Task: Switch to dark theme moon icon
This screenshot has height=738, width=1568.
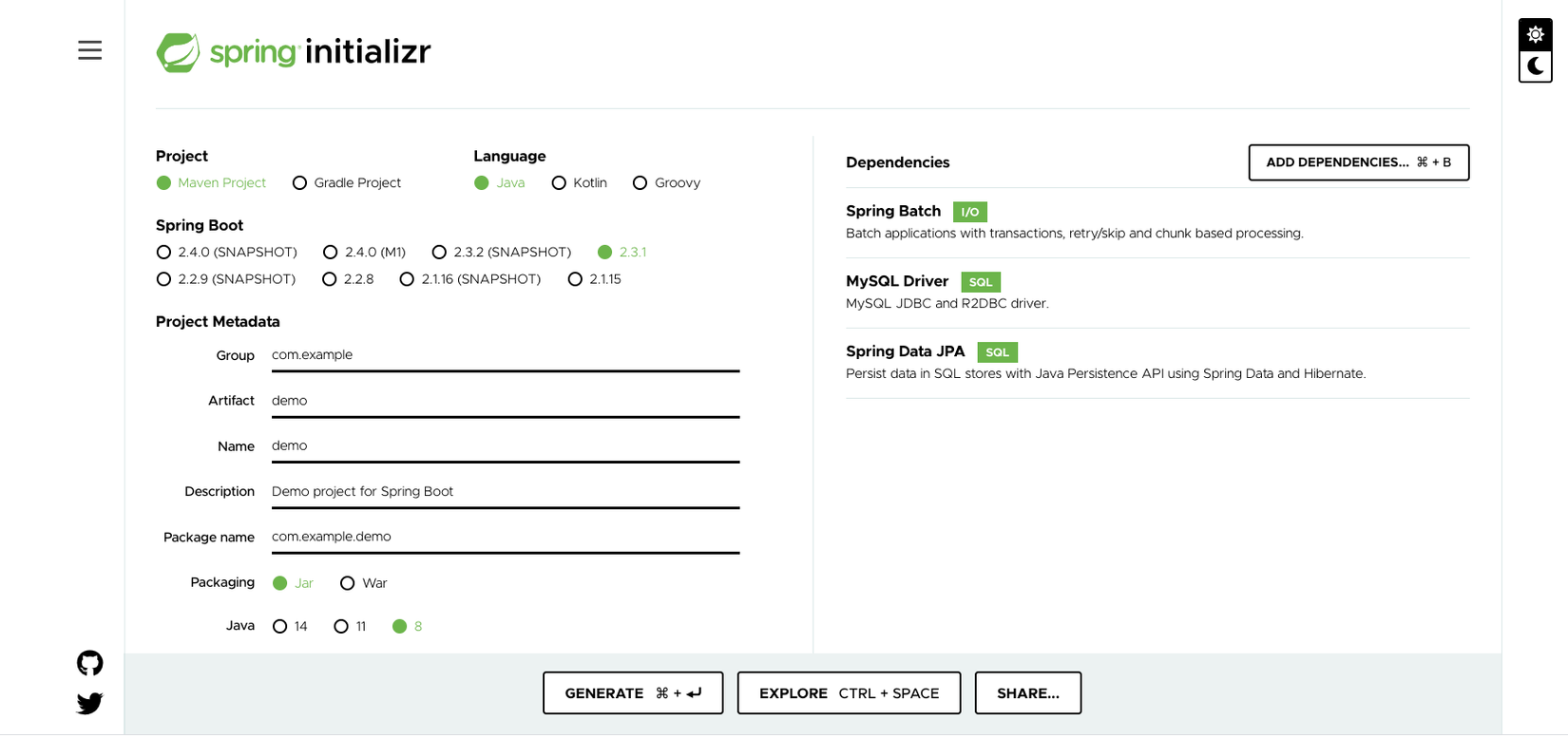Action: tap(1535, 66)
